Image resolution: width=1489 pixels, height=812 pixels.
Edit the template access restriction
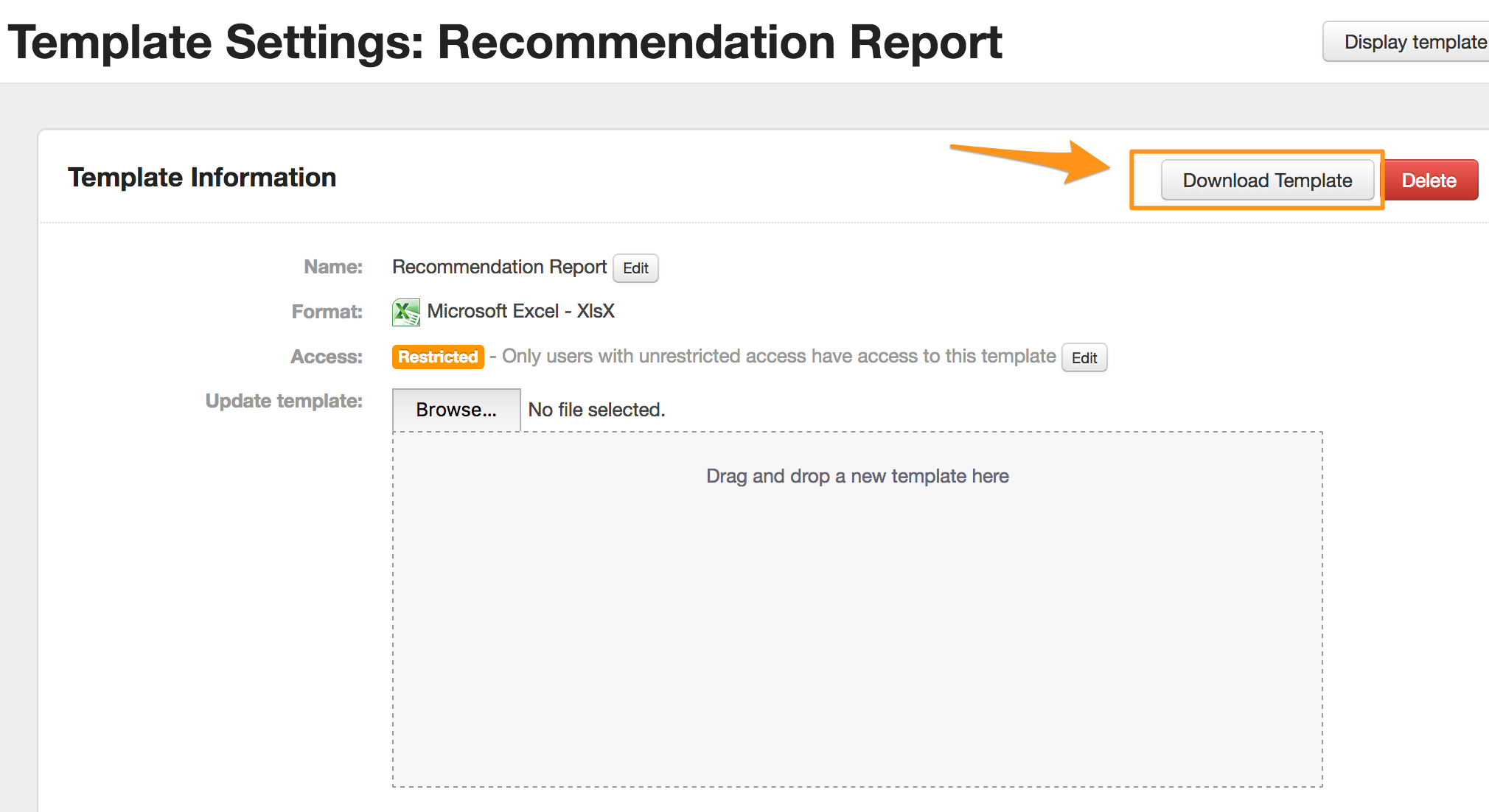1084,358
